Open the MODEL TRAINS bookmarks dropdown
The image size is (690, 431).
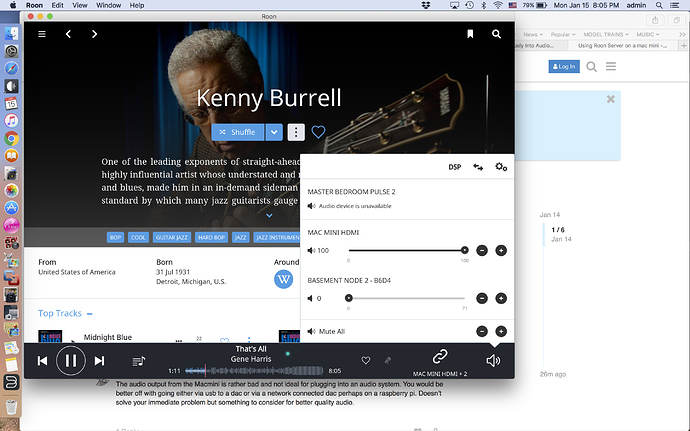click(x=606, y=34)
